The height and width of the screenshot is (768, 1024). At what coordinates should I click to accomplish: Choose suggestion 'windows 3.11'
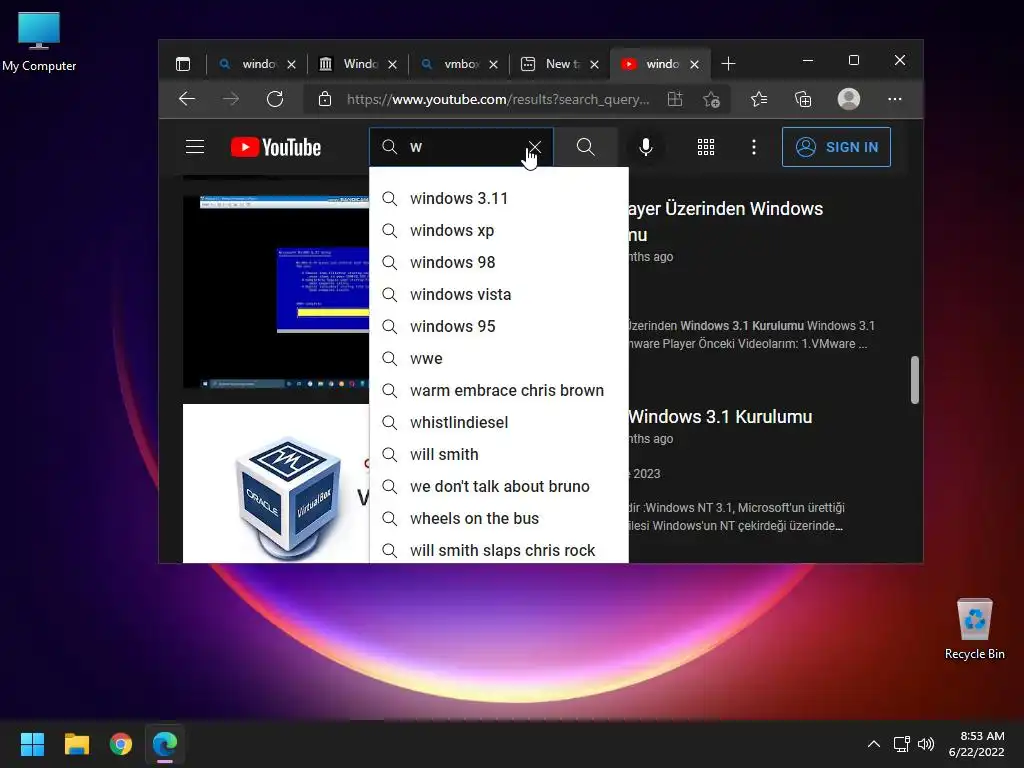pyautogui.click(x=498, y=199)
